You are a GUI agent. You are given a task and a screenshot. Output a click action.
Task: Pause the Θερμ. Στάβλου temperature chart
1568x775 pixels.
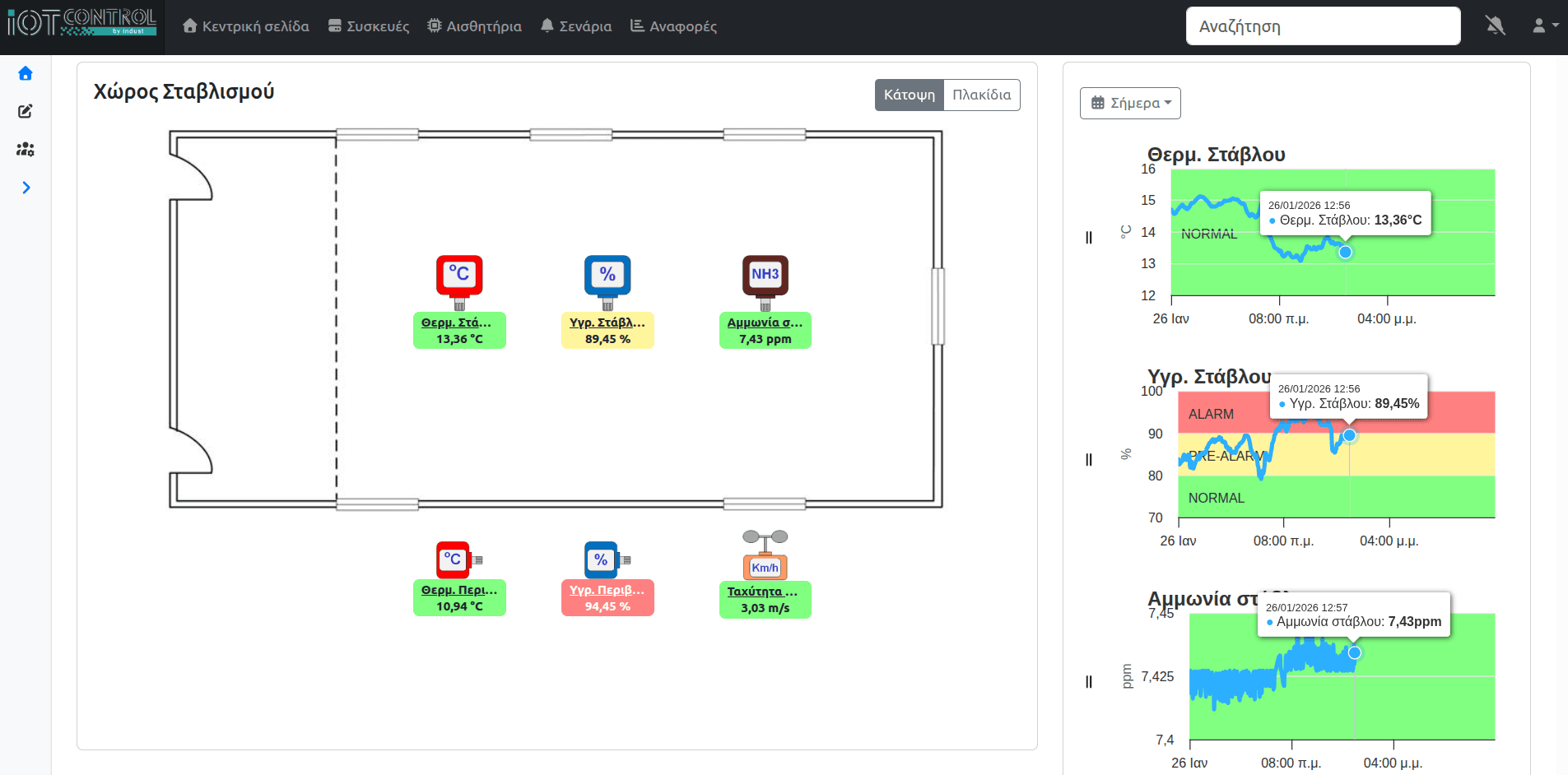click(x=1089, y=238)
